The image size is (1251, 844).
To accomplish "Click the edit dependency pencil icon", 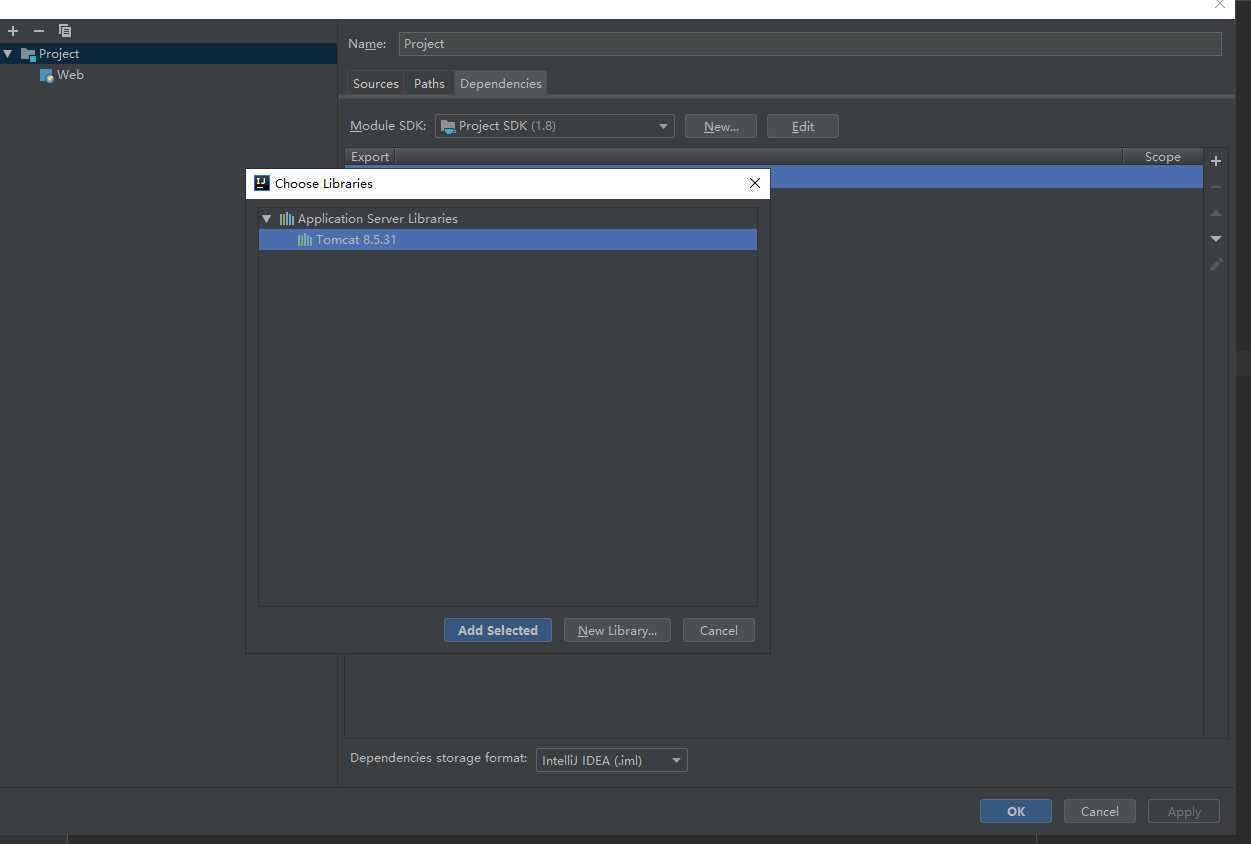I will [x=1216, y=265].
